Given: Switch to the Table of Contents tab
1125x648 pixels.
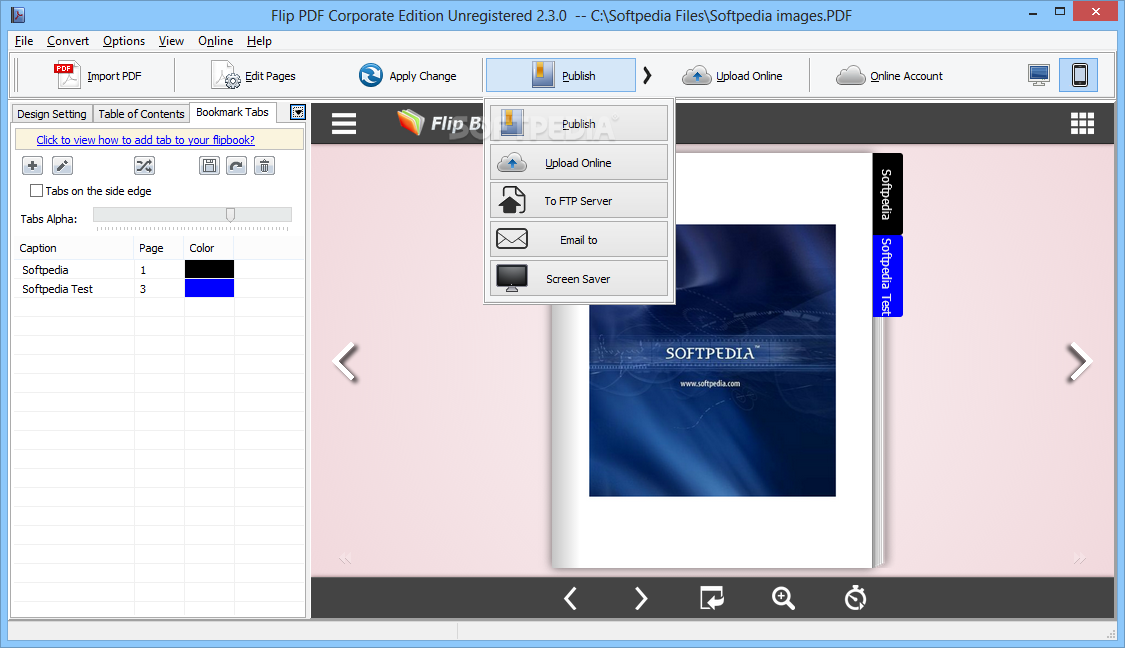Looking at the screenshot, I should tap(141, 113).
